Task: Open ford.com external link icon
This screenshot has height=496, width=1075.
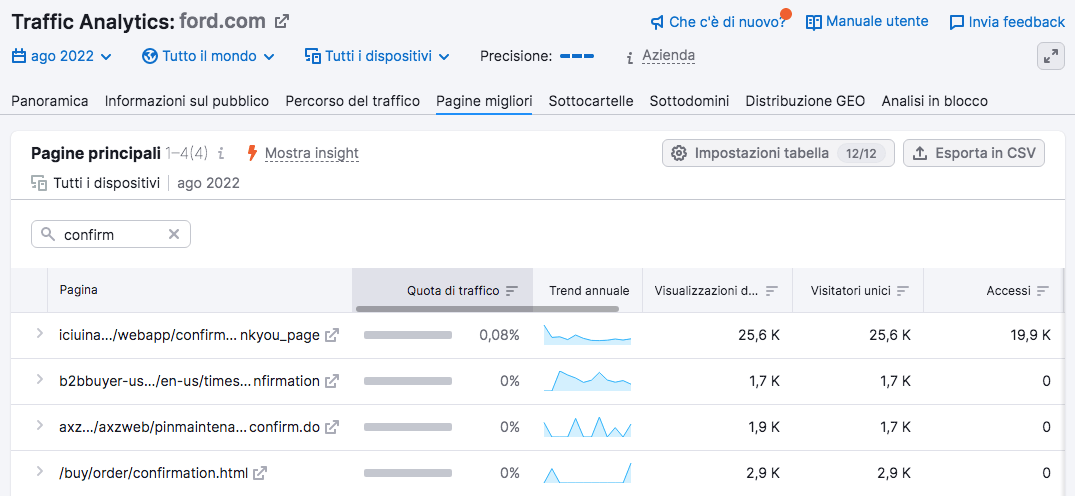Action: [x=282, y=21]
